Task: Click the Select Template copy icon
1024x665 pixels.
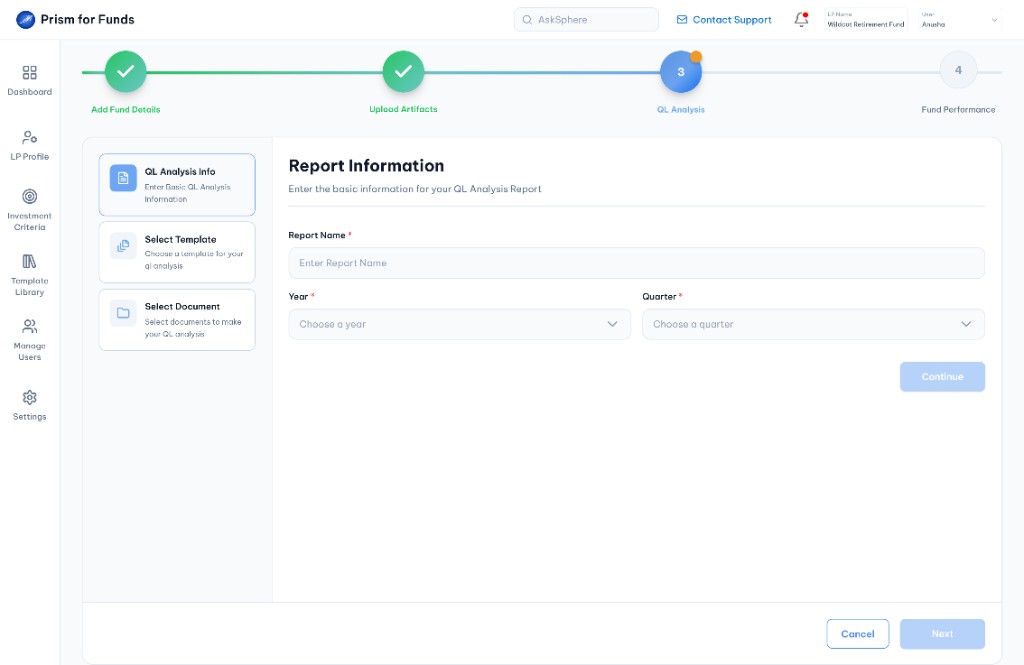Action: [123, 246]
